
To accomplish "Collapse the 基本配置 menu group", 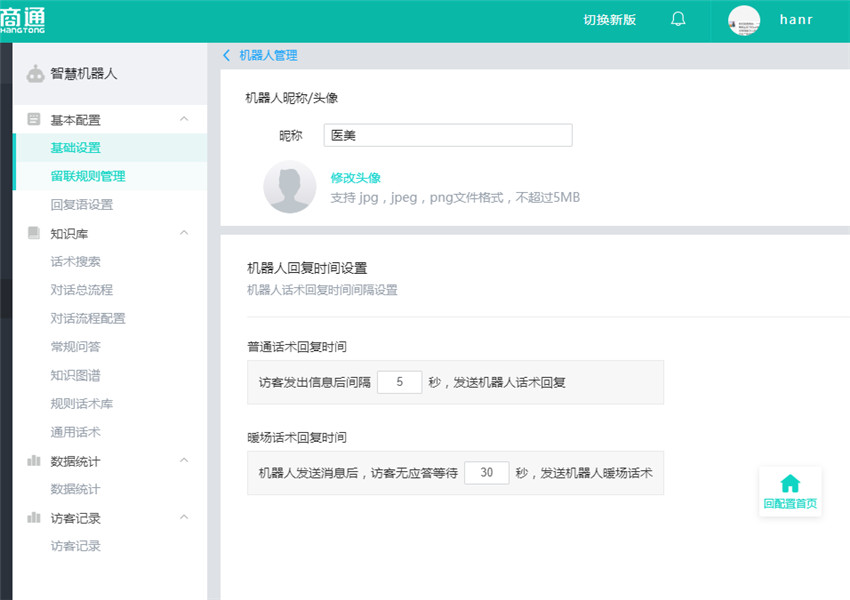I will (184, 120).
